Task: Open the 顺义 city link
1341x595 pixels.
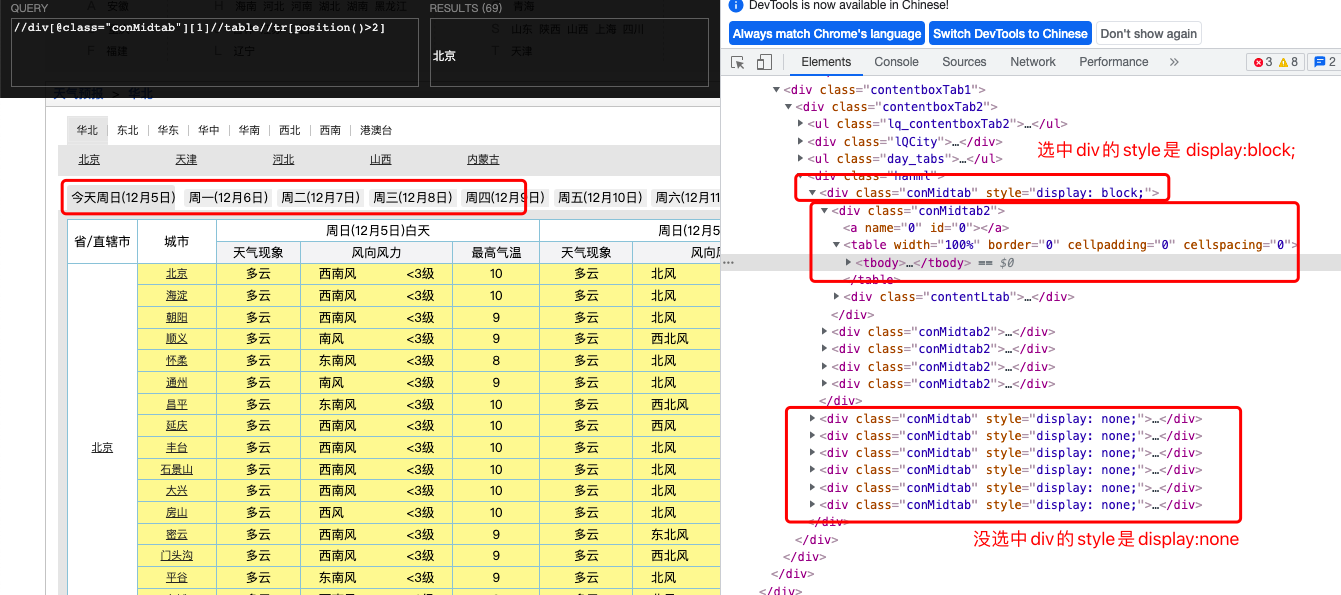Action: (x=176, y=339)
